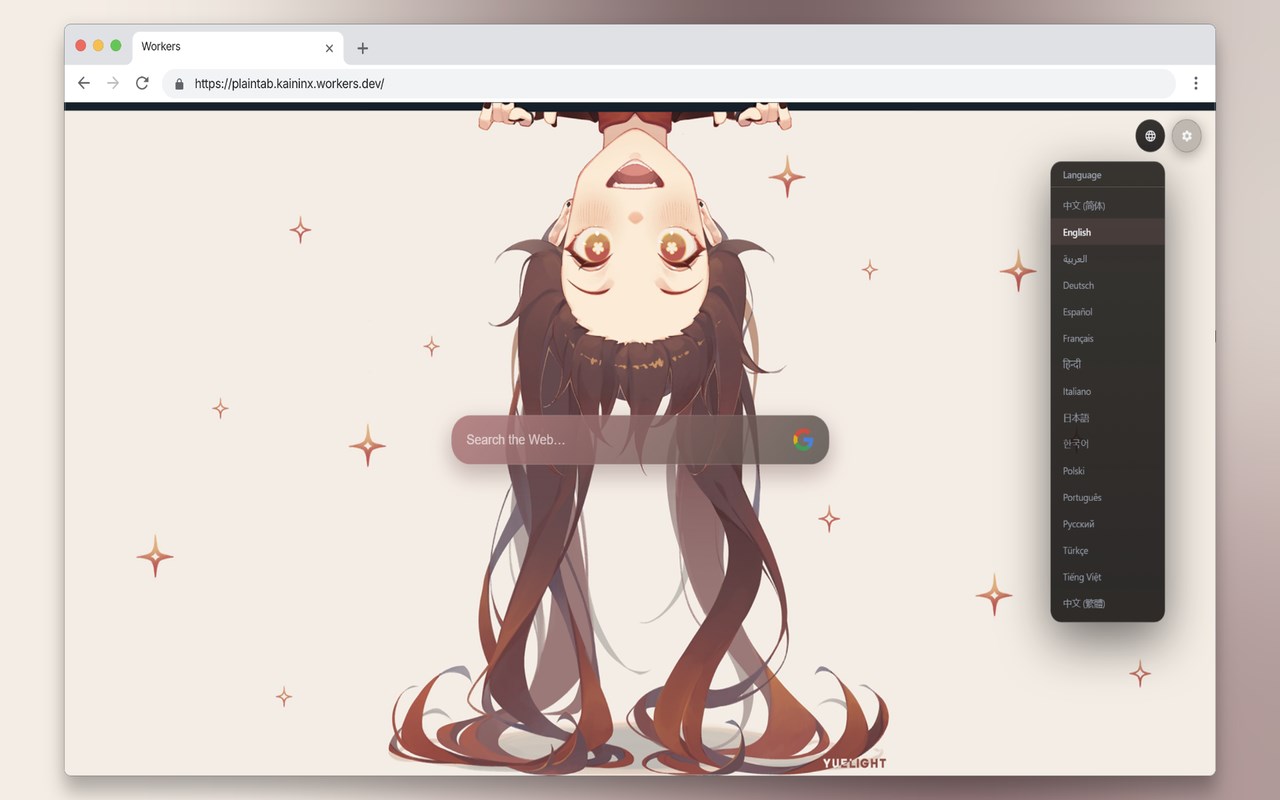Focus the Search the Web field

click(x=640, y=440)
